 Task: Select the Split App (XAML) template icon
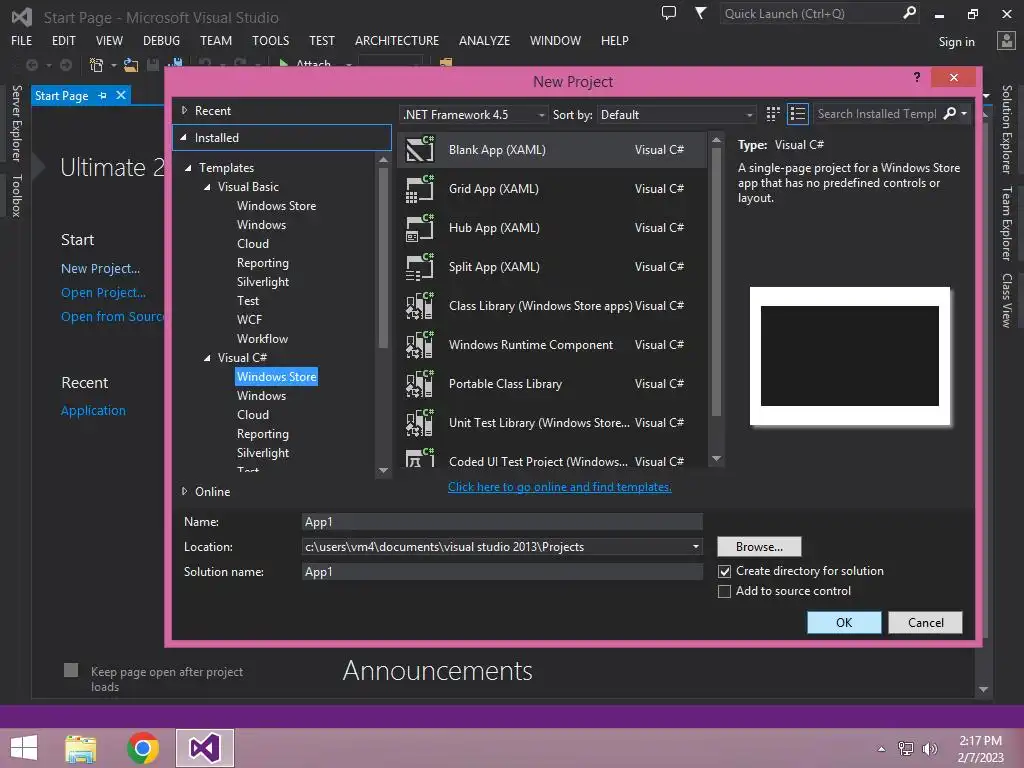click(419, 267)
